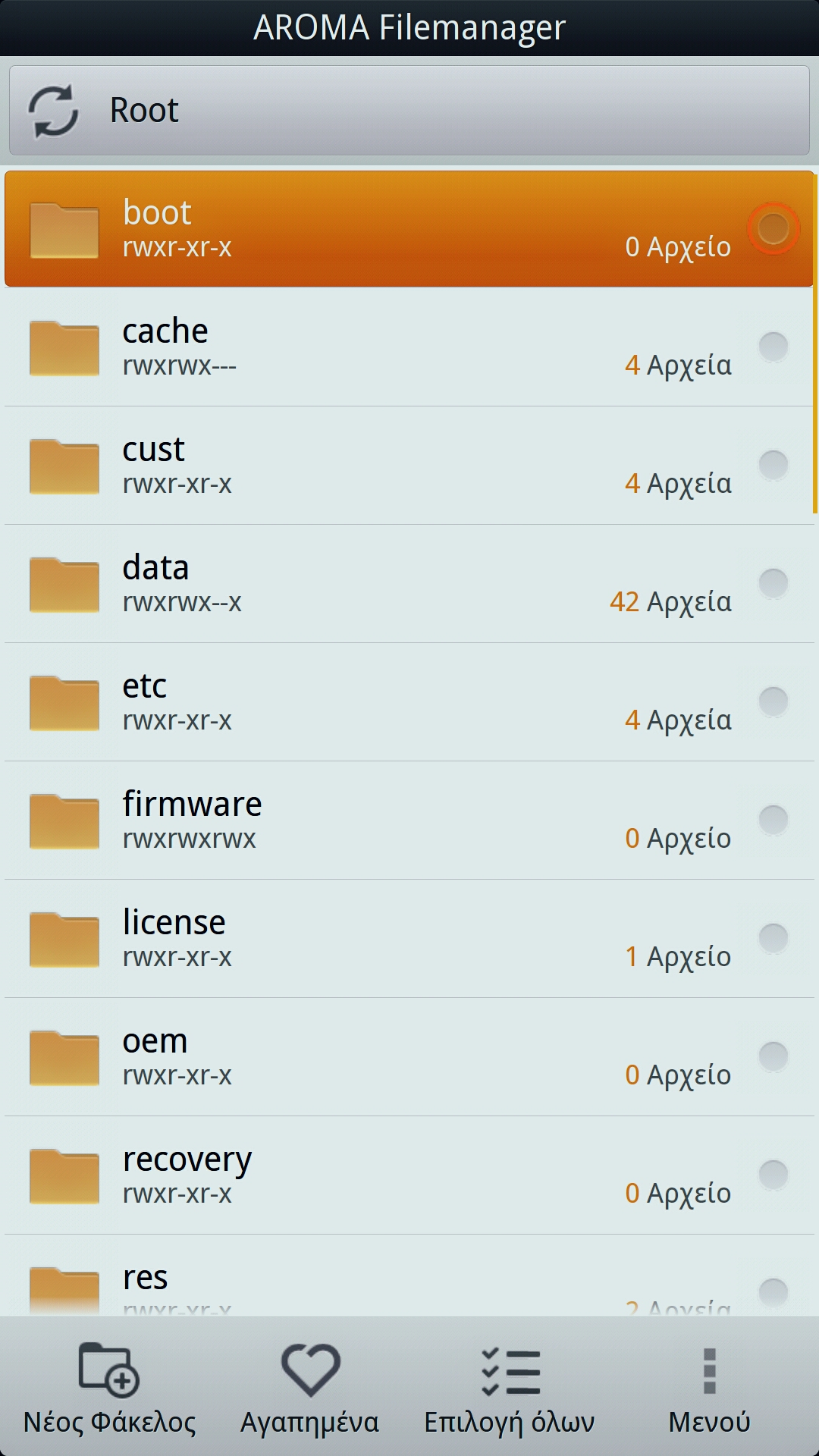Screen dimensions: 819x1456
Task: Click the orange scrollbar on the right edge
Action: point(815,341)
